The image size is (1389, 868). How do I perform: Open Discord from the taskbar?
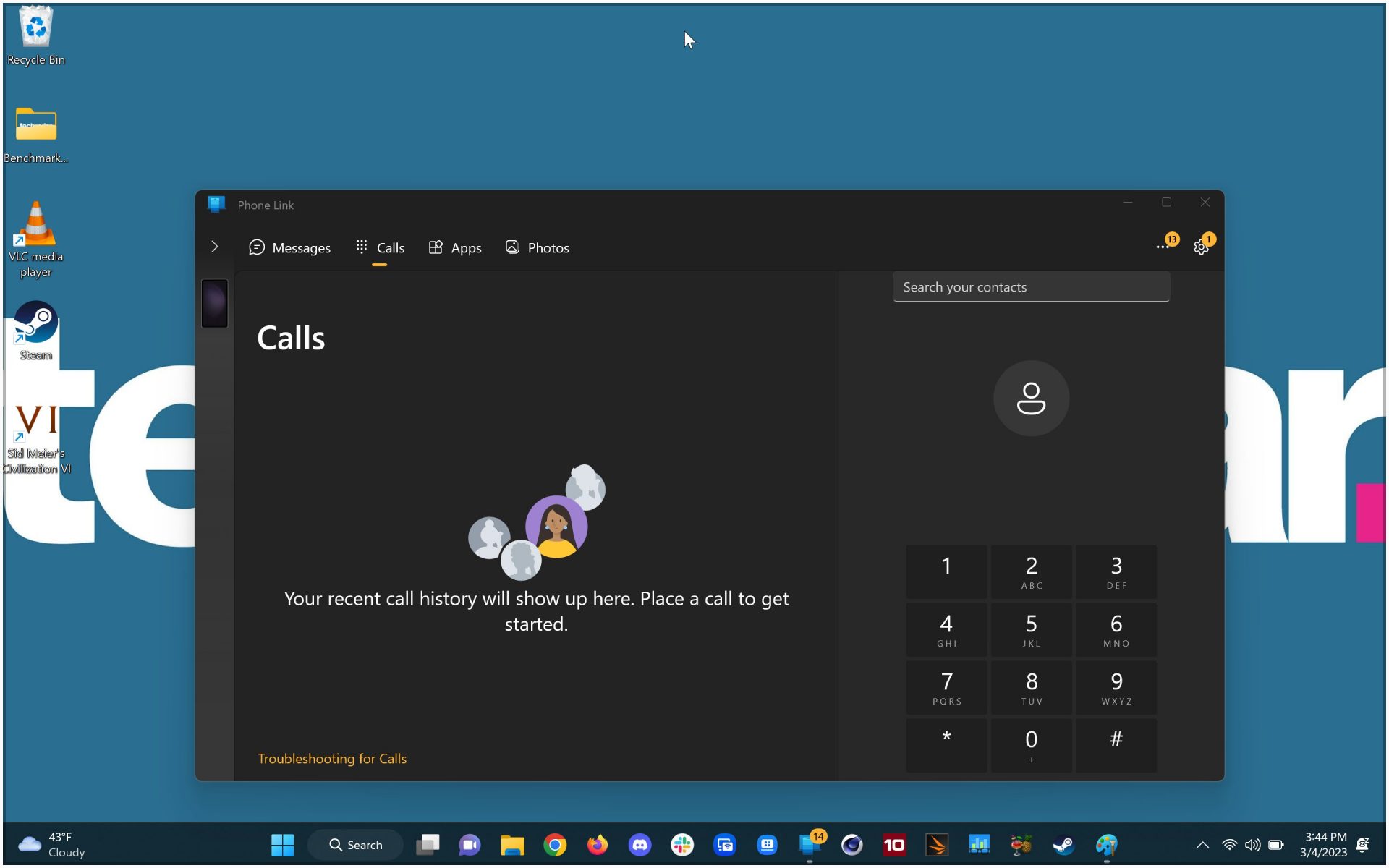coord(640,844)
